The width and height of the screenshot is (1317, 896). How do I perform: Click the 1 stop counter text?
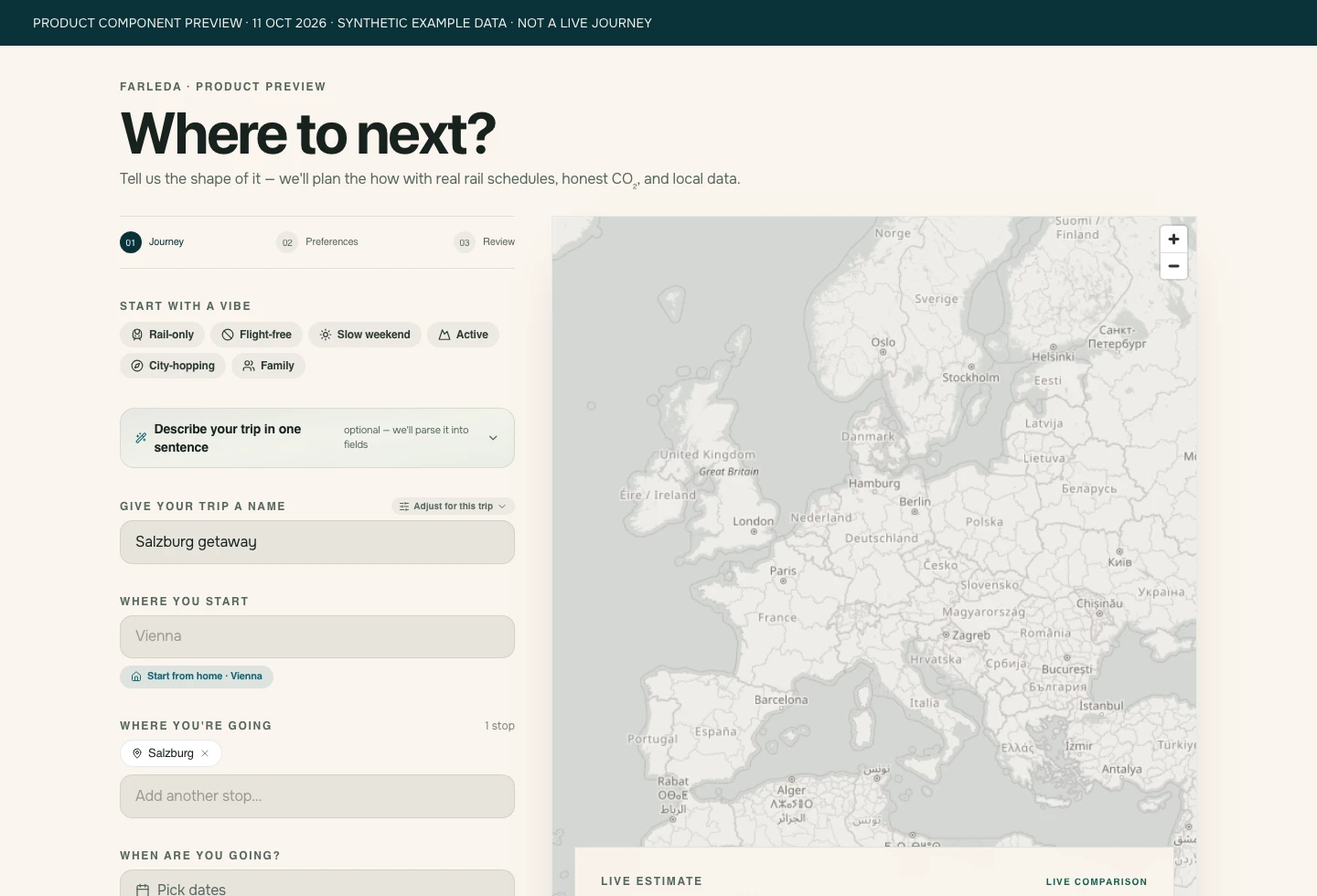499,726
